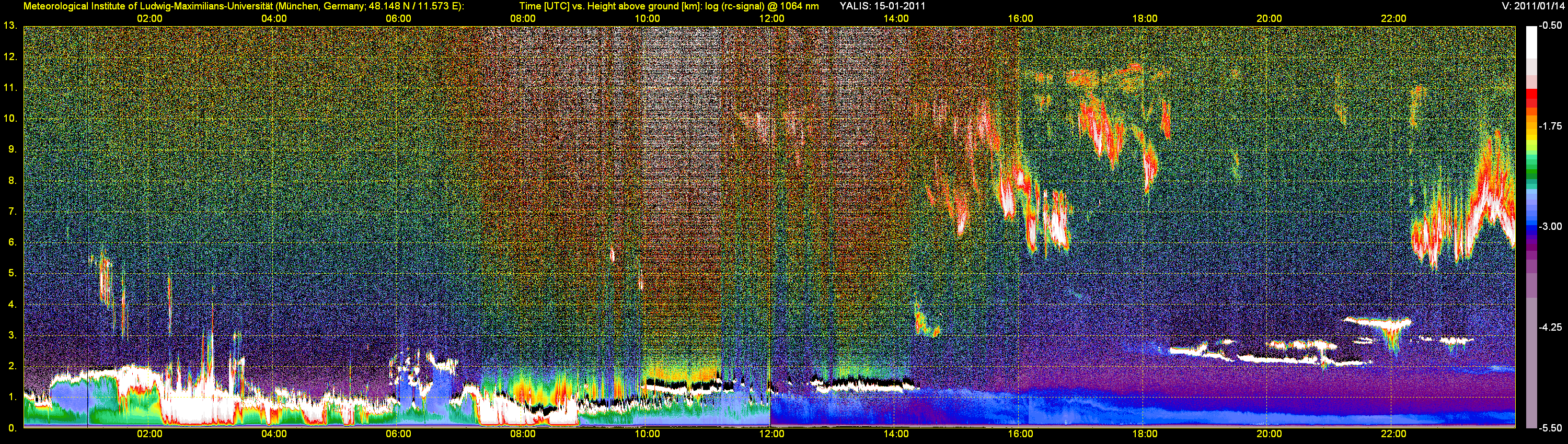Click the 02:00 label on the top time axis
Image resolution: width=1568 pixels, height=444 pixels.
pyautogui.click(x=149, y=19)
